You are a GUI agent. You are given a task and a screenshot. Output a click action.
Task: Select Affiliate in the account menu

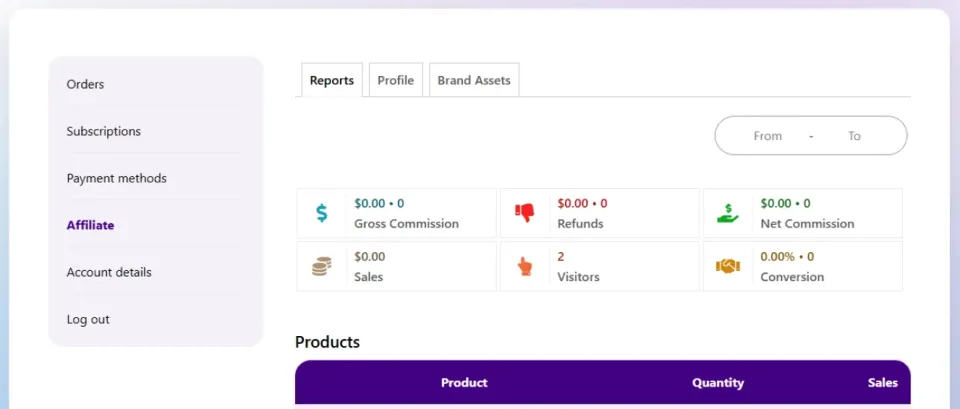tap(90, 225)
